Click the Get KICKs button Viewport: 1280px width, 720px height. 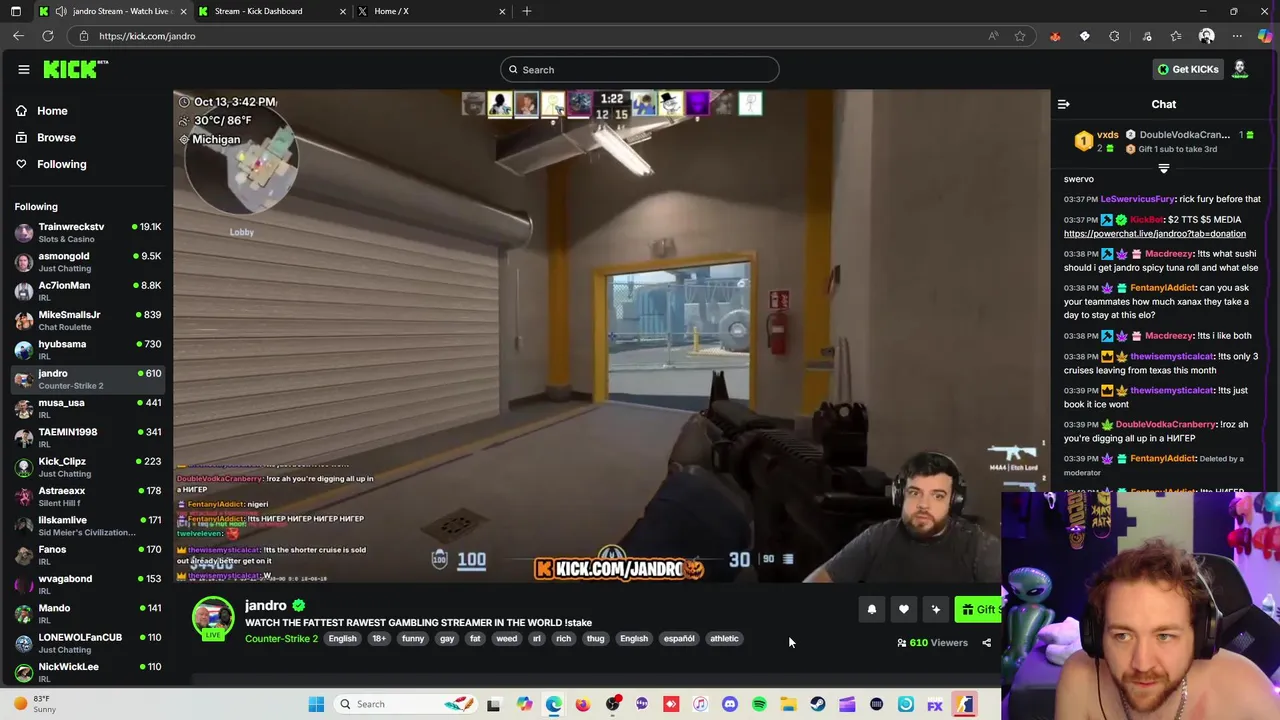click(1188, 69)
